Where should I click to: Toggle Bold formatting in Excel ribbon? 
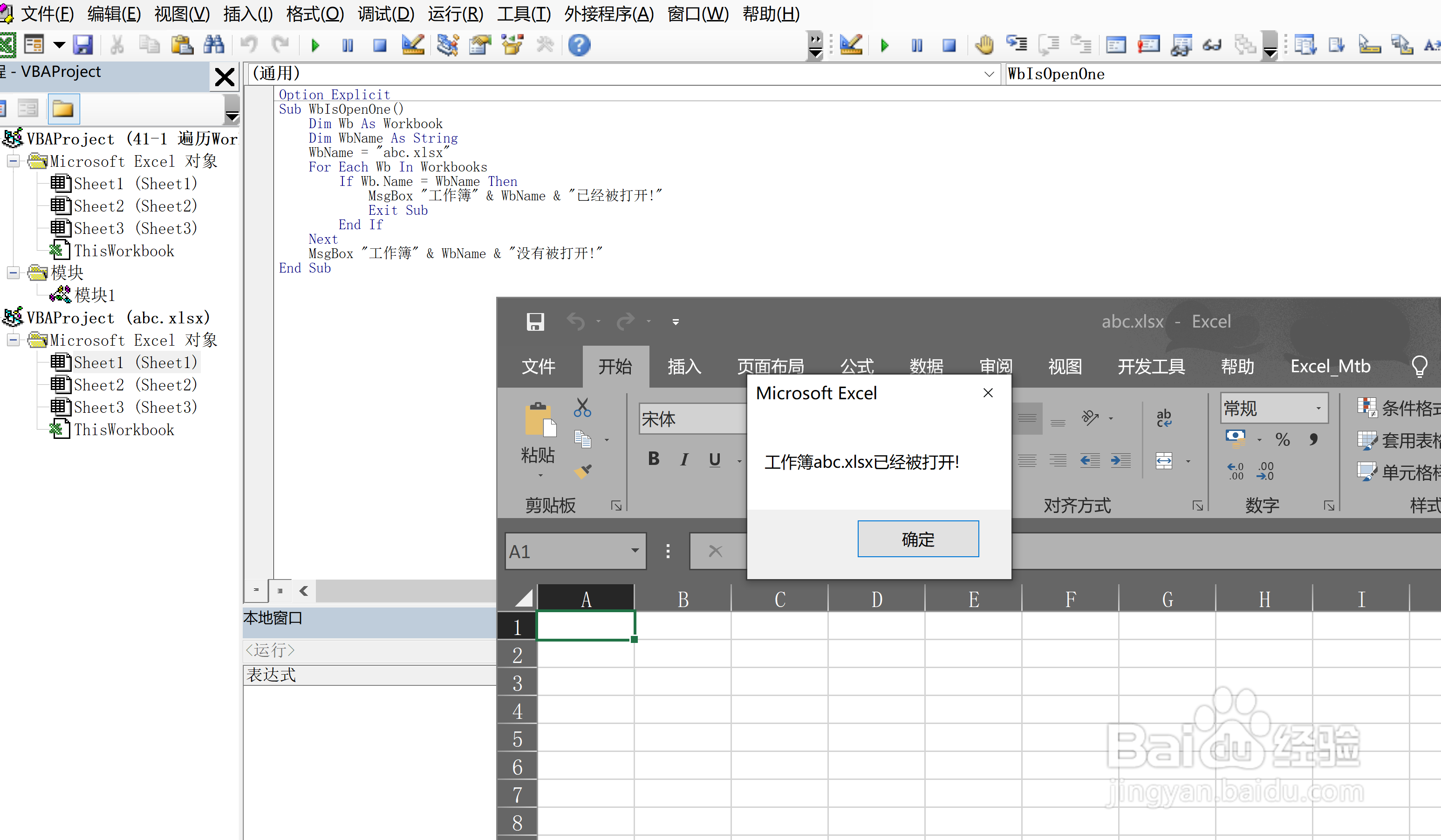[x=654, y=459]
